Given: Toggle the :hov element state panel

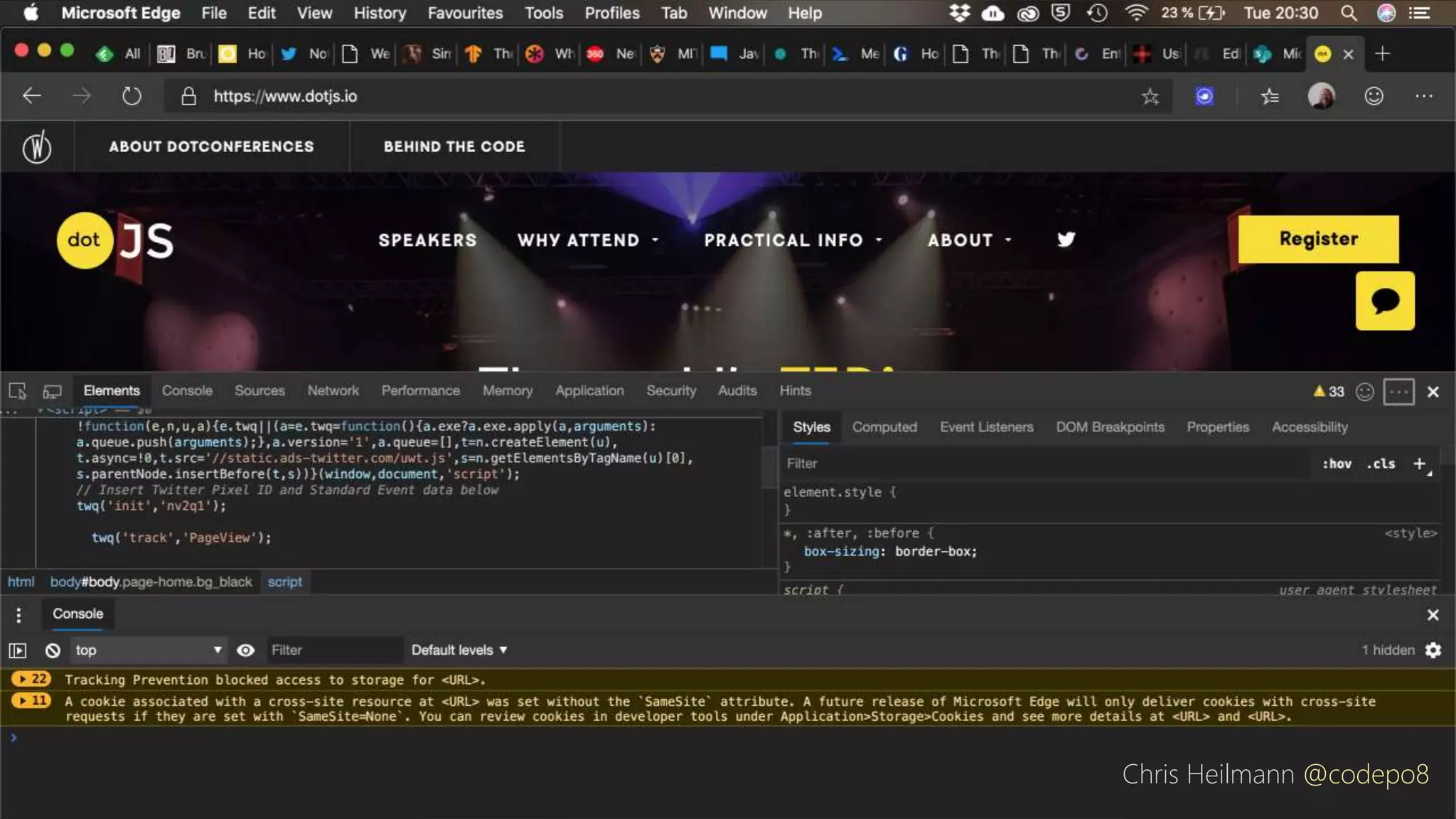Looking at the screenshot, I should click(x=1337, y=464).
